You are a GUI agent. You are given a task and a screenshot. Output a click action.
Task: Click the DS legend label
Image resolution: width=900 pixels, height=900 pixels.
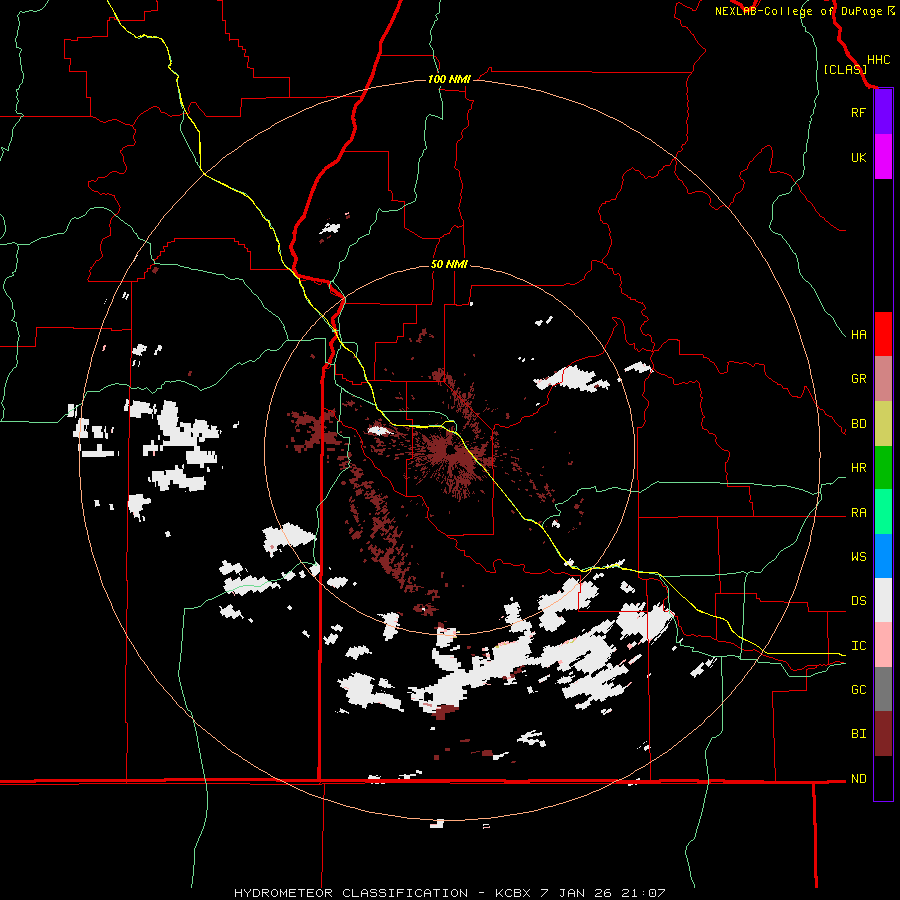[x=858, y=601]
